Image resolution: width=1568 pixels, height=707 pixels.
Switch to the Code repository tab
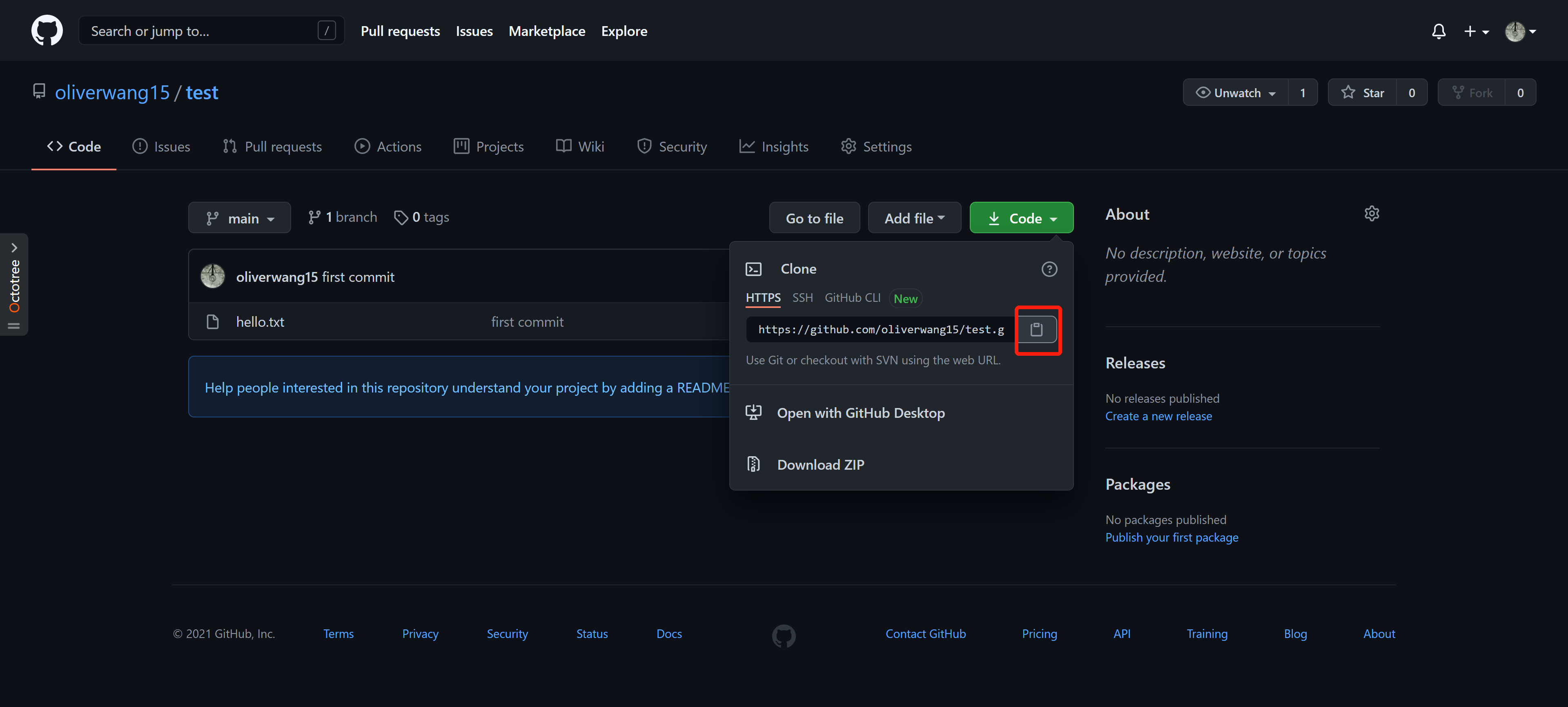(x=73, y=146)
